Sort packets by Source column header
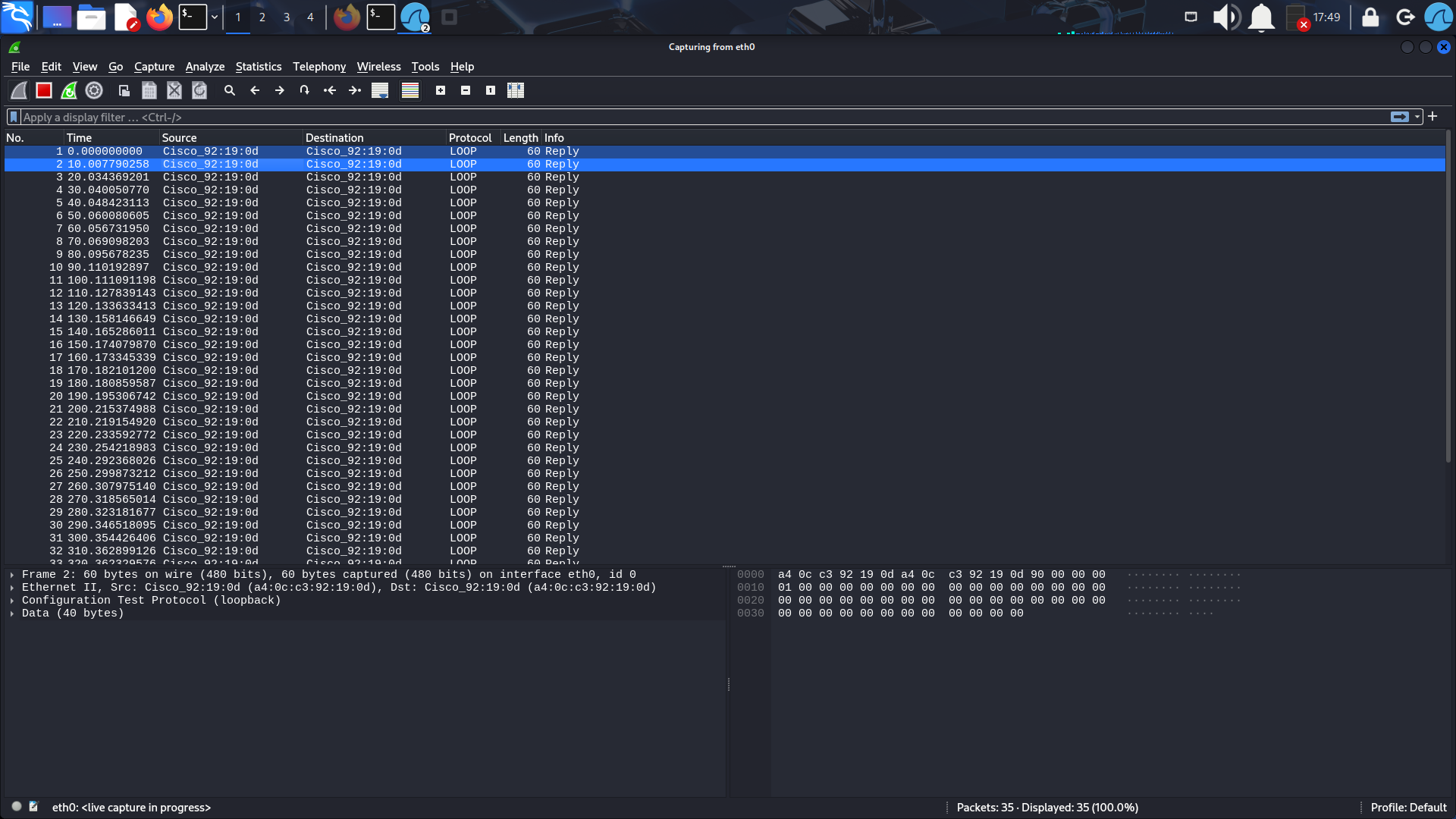Viewport: 1456px width, 819px height. pos(231,138)
